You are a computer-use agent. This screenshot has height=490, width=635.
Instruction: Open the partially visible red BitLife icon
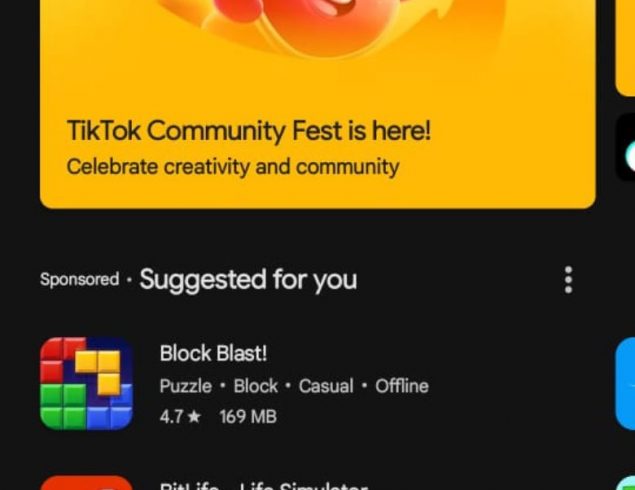click(86, 483)
